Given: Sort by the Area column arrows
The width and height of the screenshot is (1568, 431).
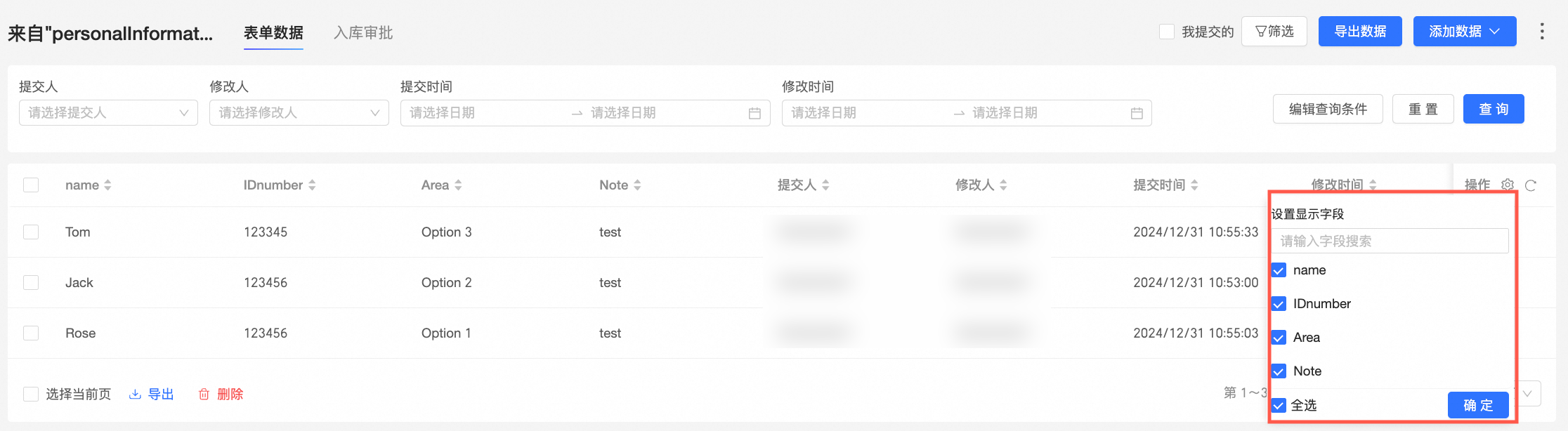Looking at the screenshot, I should pos(458,185).
